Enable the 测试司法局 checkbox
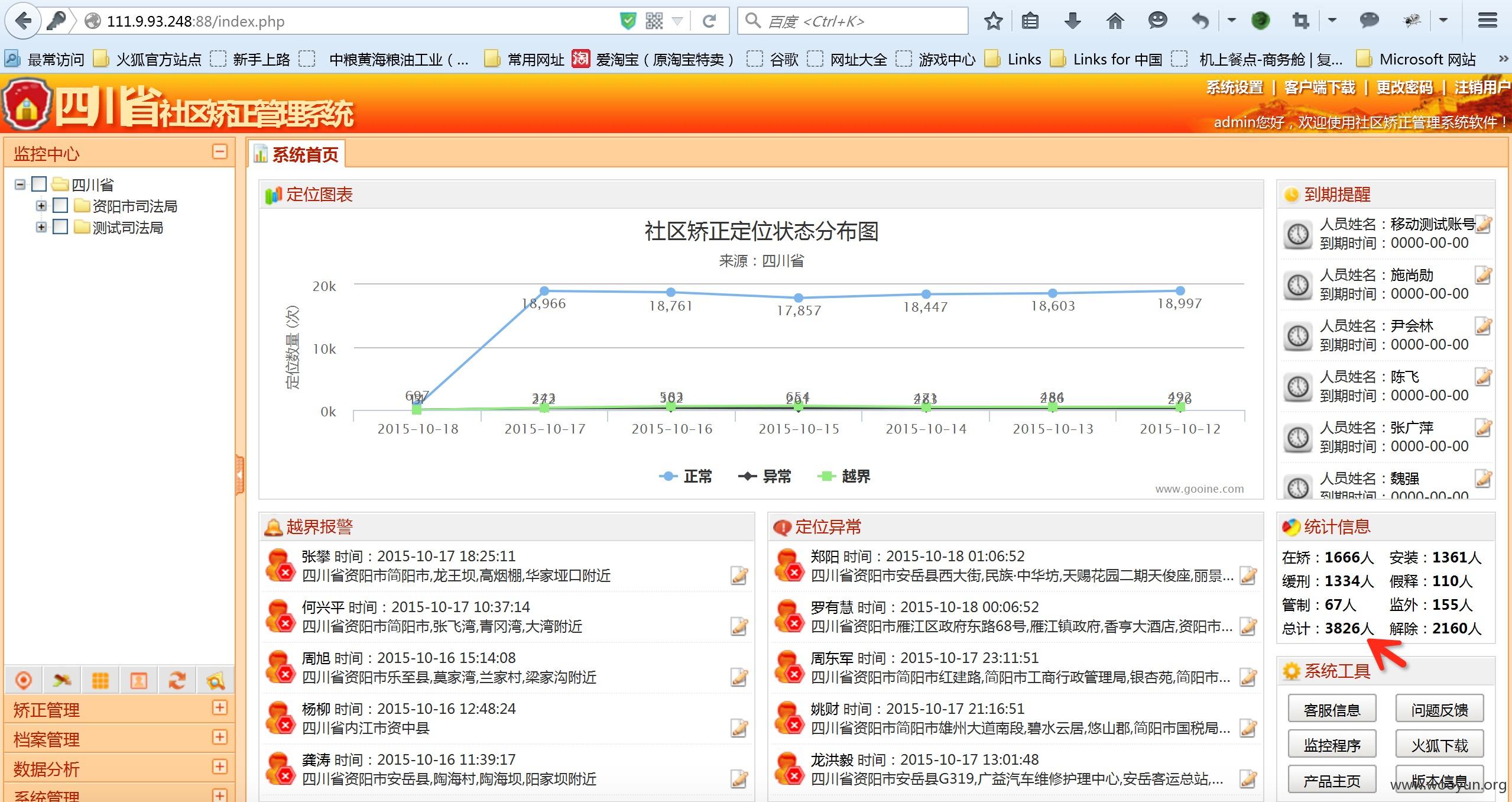 click(x=60, y=227)
